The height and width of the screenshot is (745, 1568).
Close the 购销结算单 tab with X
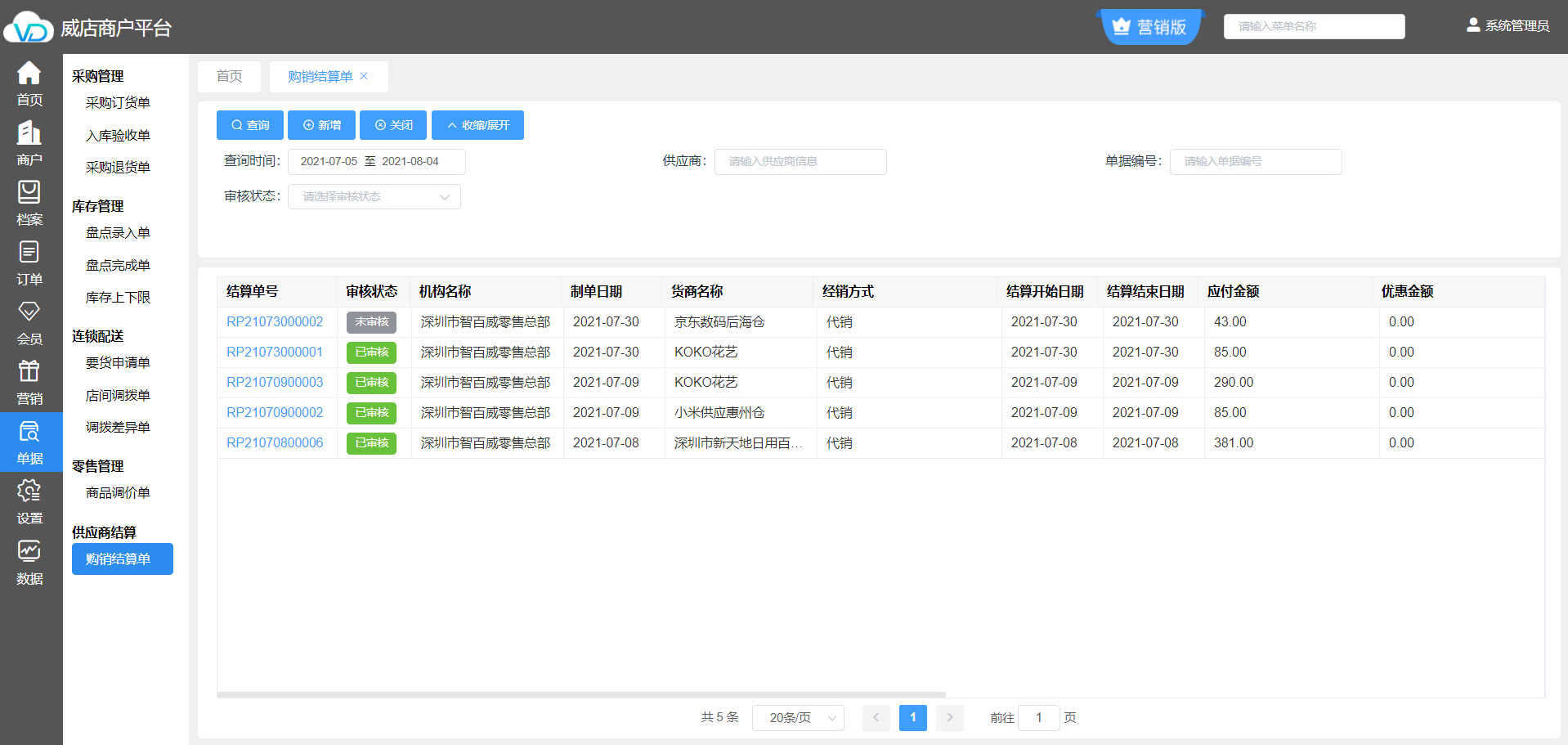(x=364, y=76)
